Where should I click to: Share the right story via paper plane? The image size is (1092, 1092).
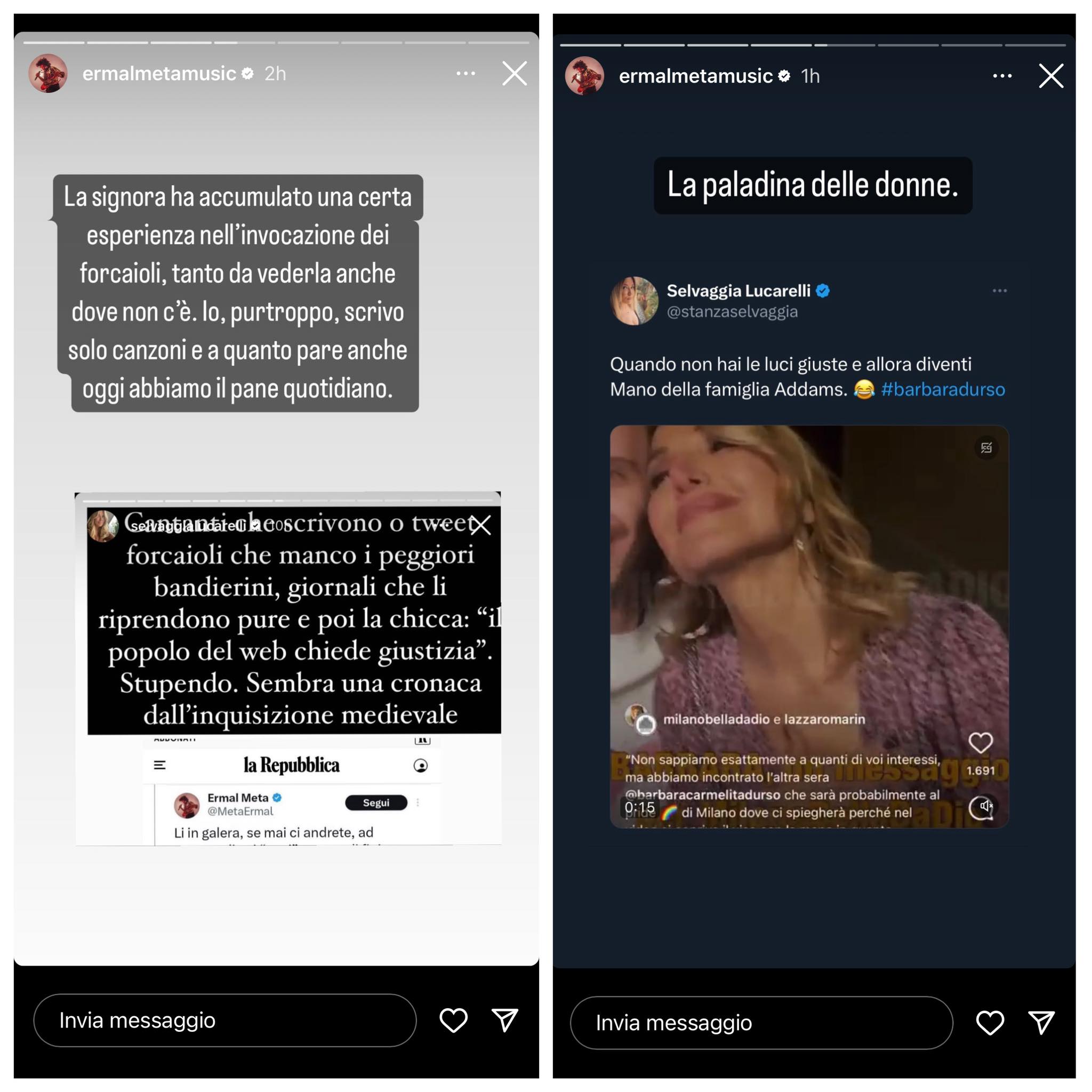tap(1041, 1023)
